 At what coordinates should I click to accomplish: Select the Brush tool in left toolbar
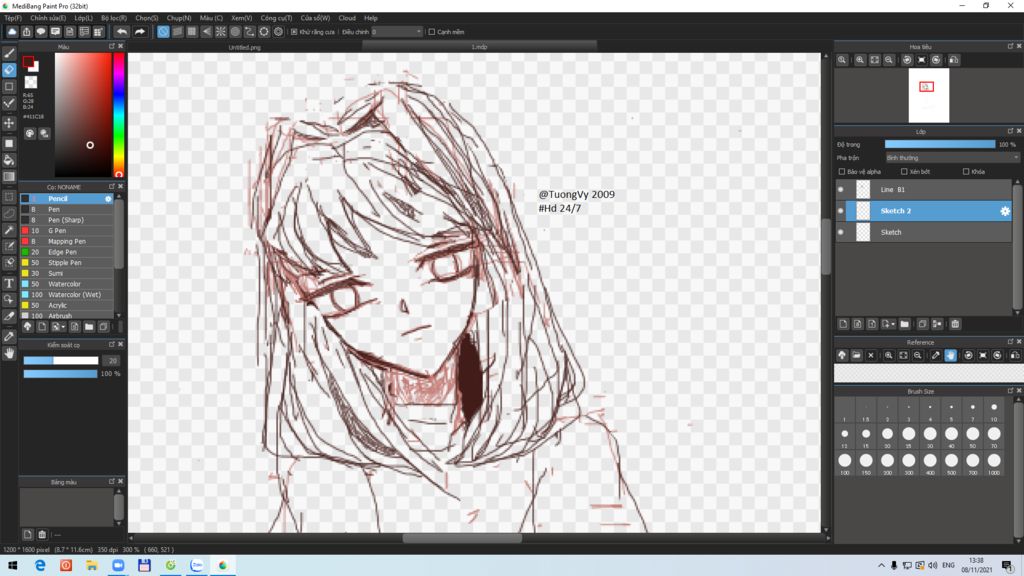(x=9, y=53)
